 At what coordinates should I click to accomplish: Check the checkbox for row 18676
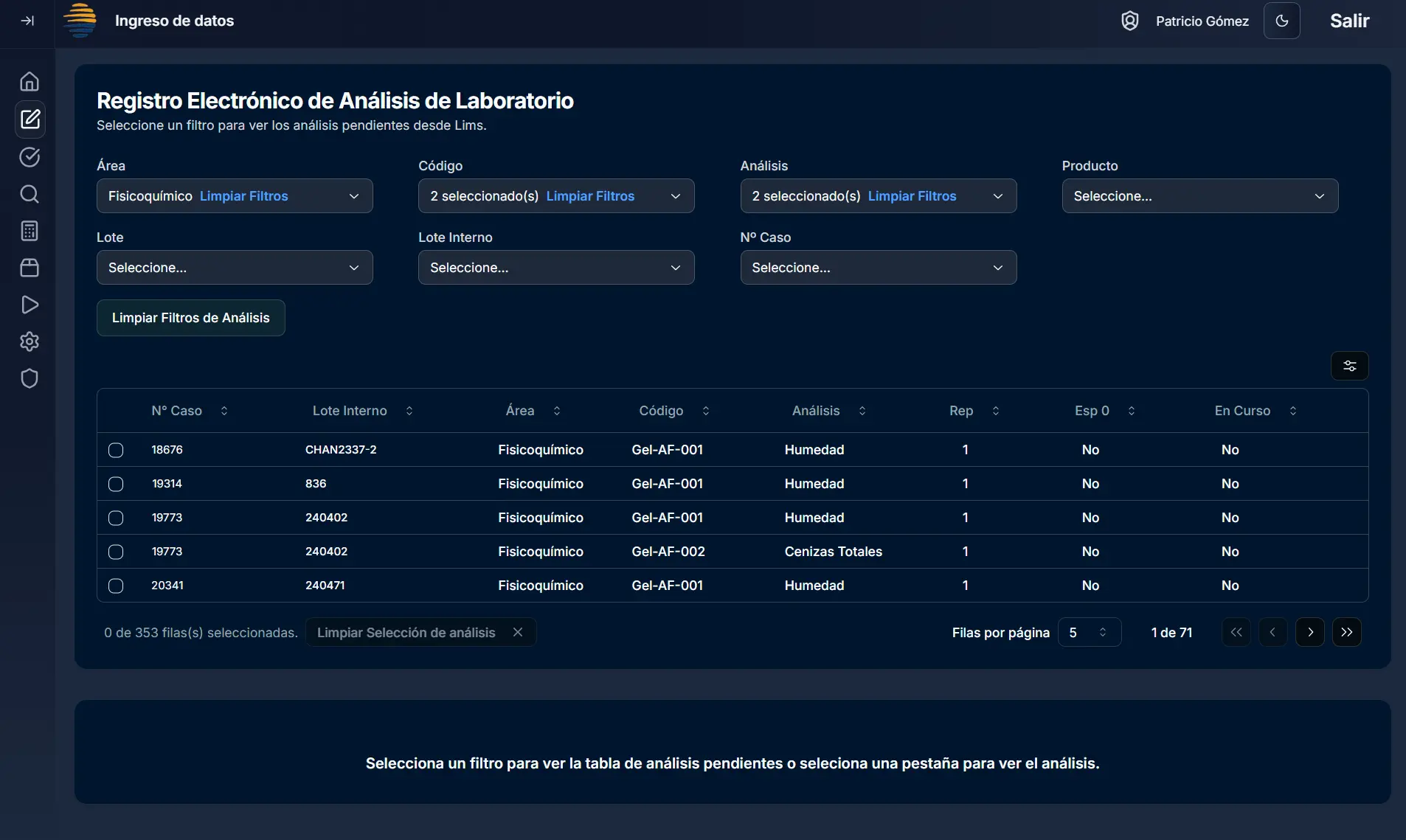pyautogui.click(x=116, y=450)
